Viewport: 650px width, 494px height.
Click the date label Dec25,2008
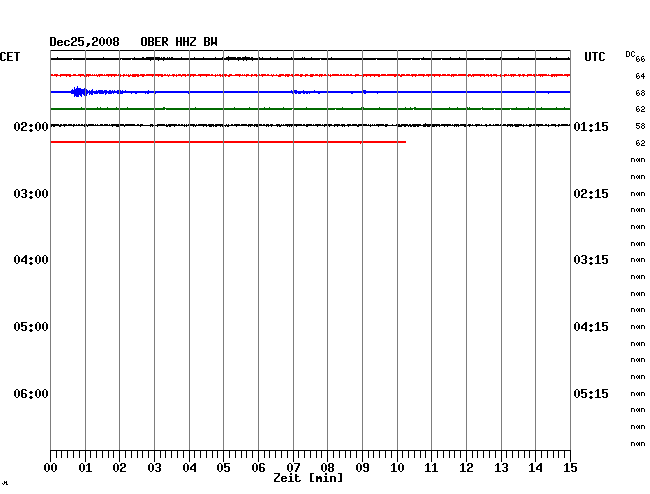(85, 42)
